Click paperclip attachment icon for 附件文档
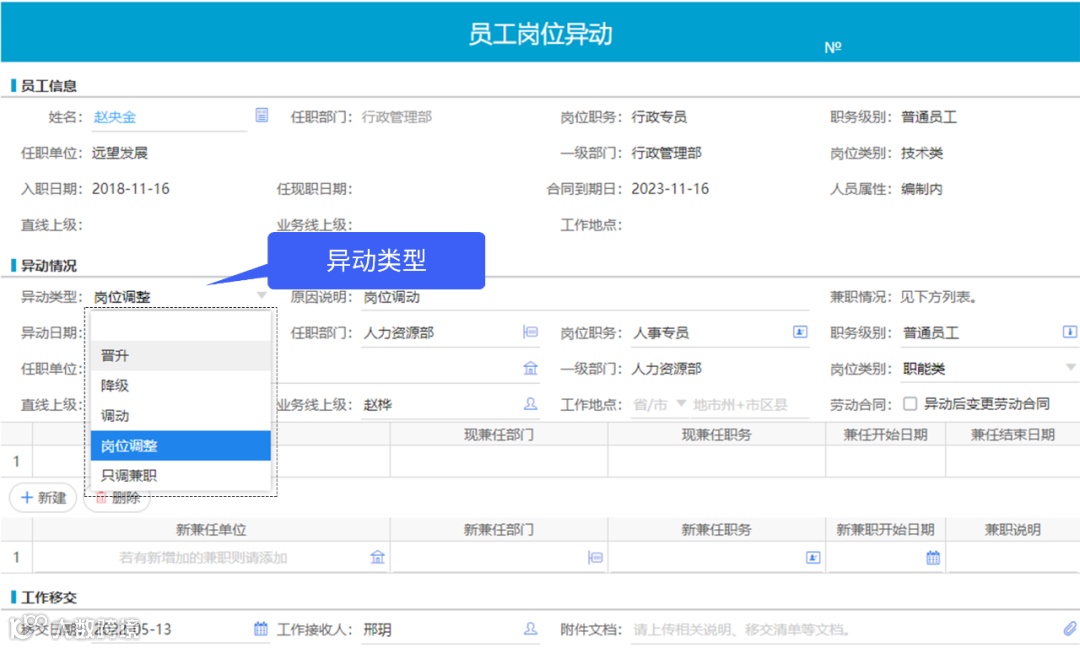The image size is (1080, 648). tap(1070, 628)
